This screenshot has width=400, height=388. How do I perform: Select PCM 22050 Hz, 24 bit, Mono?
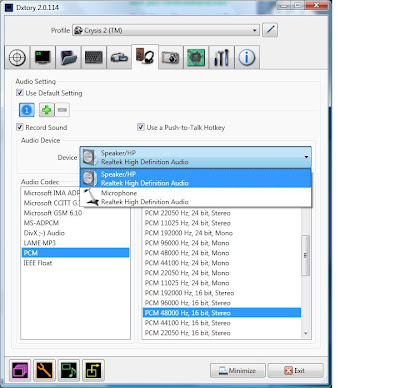click(222, 273)
